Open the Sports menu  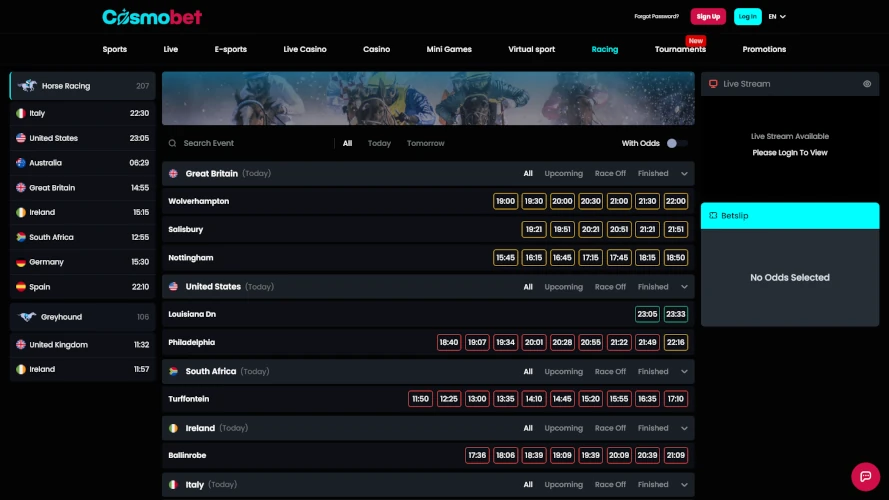pyautogui.click(x=115, y=49)
